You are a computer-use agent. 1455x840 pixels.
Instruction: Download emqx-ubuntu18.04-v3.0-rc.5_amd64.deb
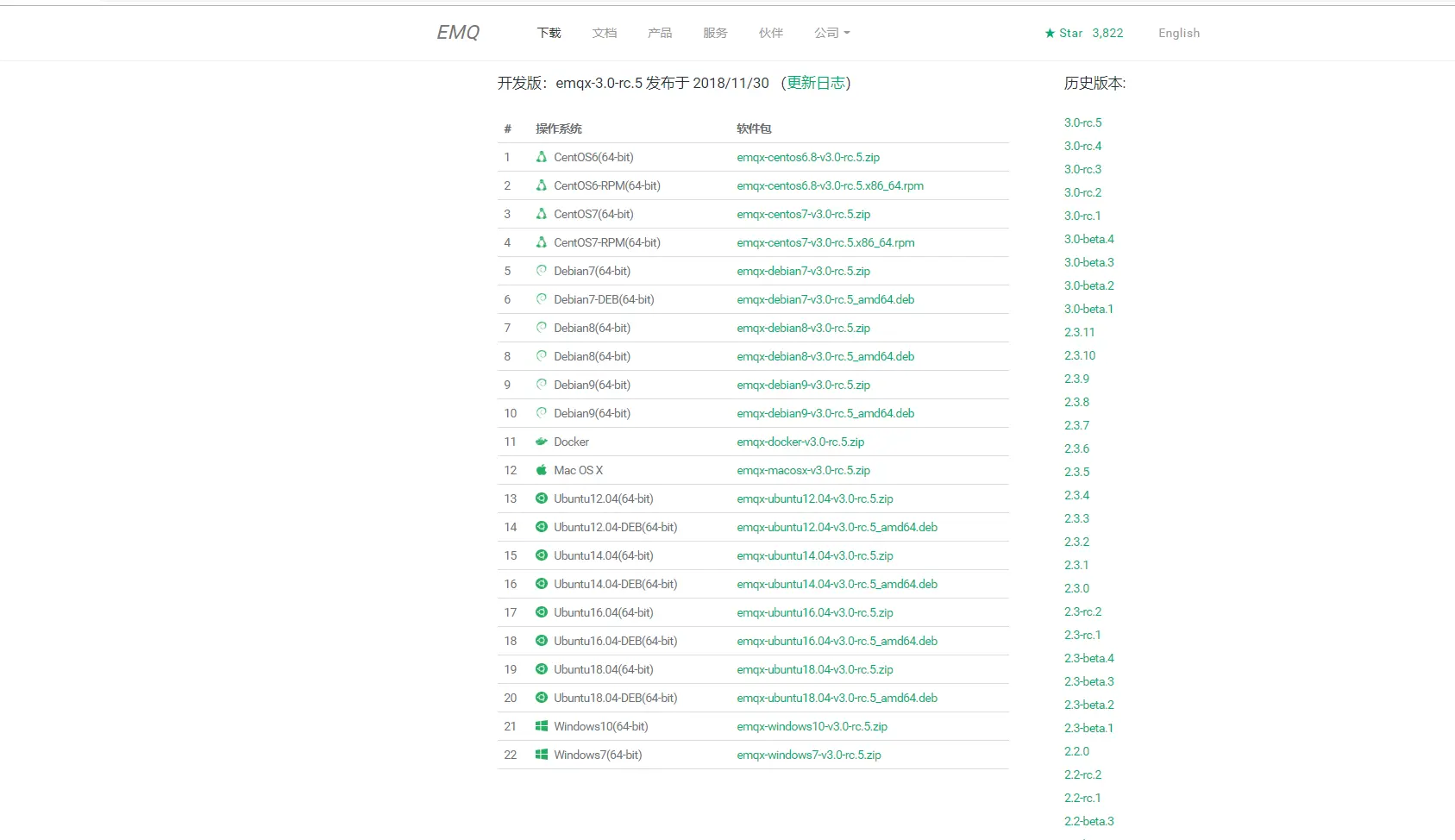tap(837, 698)
